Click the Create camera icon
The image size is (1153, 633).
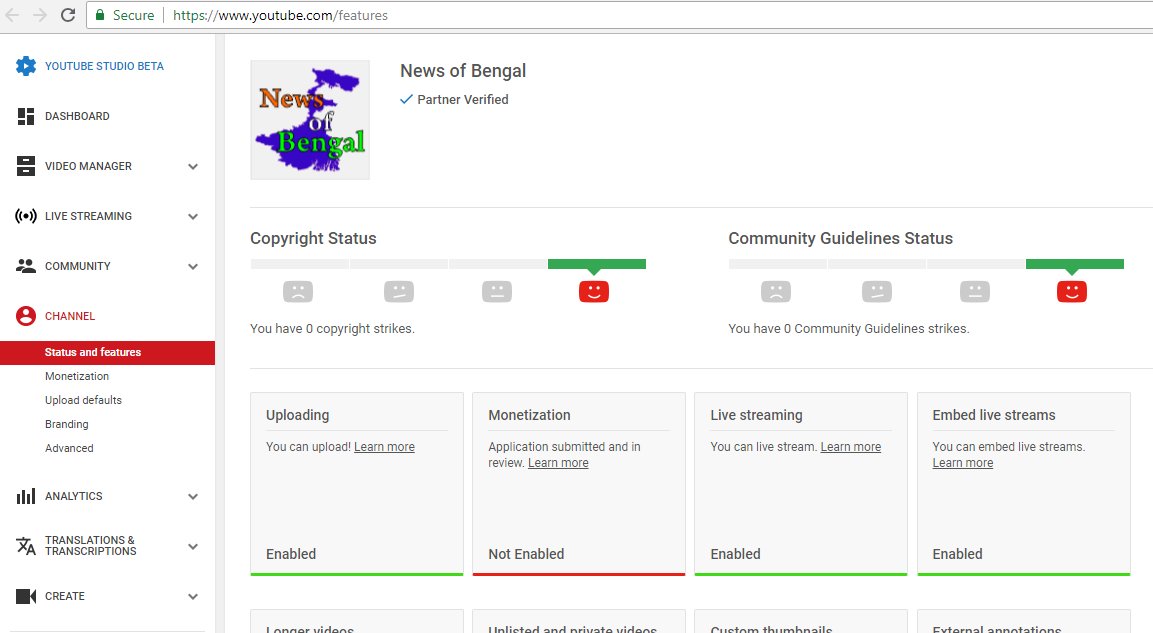click(x=26, y=596)
